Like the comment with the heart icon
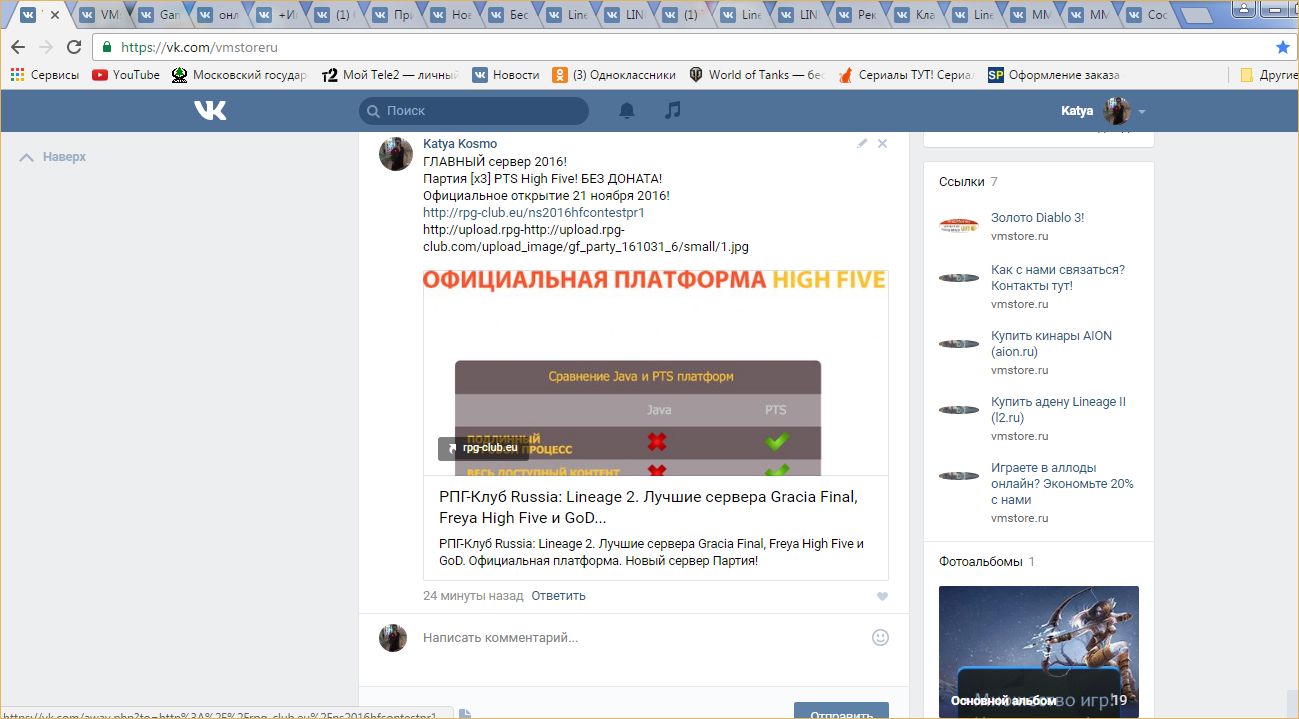Viewport: 1299px width, 719px height. (882, 597)
